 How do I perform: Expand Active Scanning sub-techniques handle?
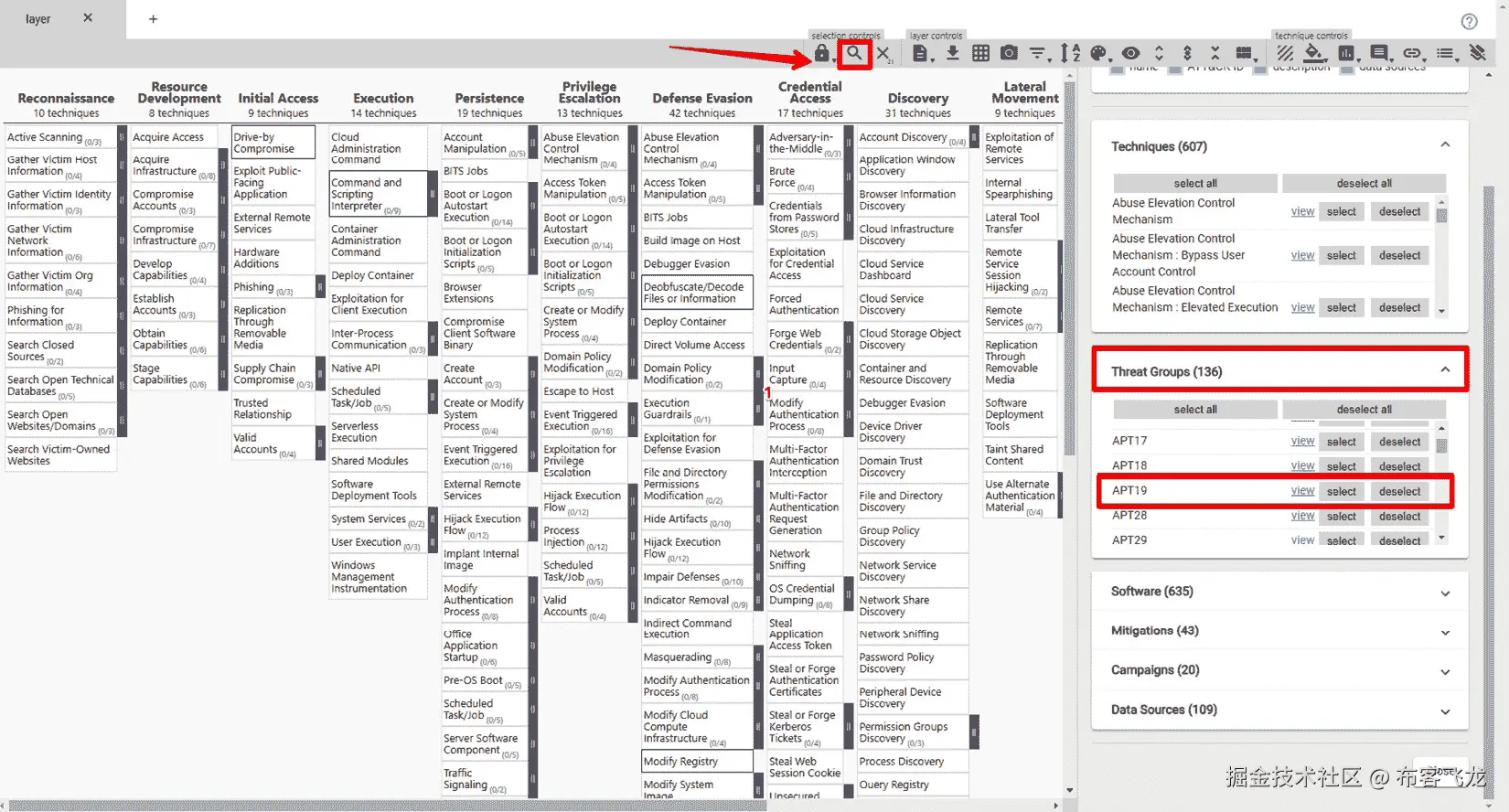pyautogui.click(x=122, y=137)
